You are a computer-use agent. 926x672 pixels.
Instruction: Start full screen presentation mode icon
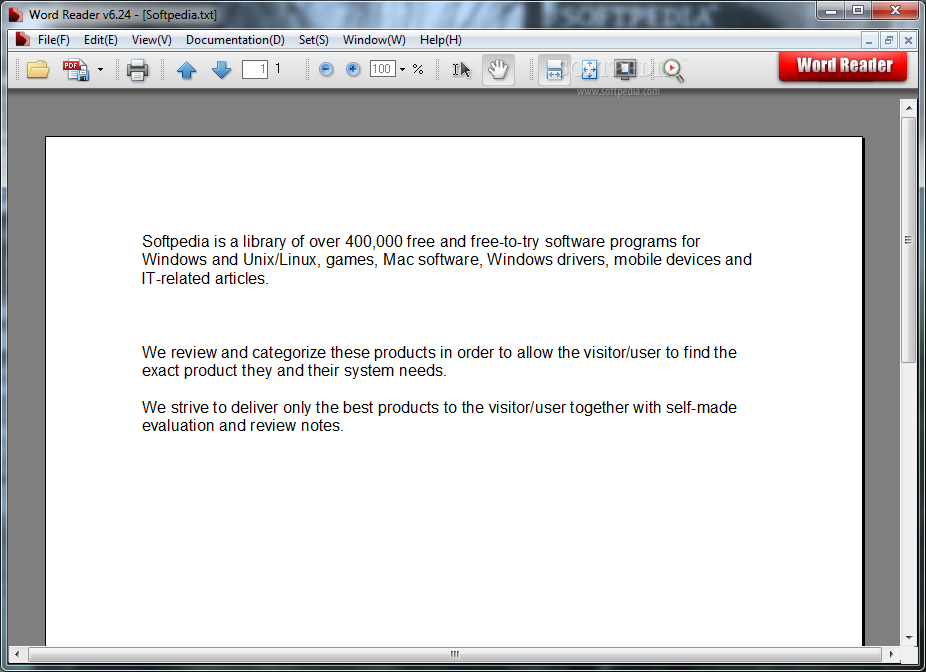coord(625,70)
